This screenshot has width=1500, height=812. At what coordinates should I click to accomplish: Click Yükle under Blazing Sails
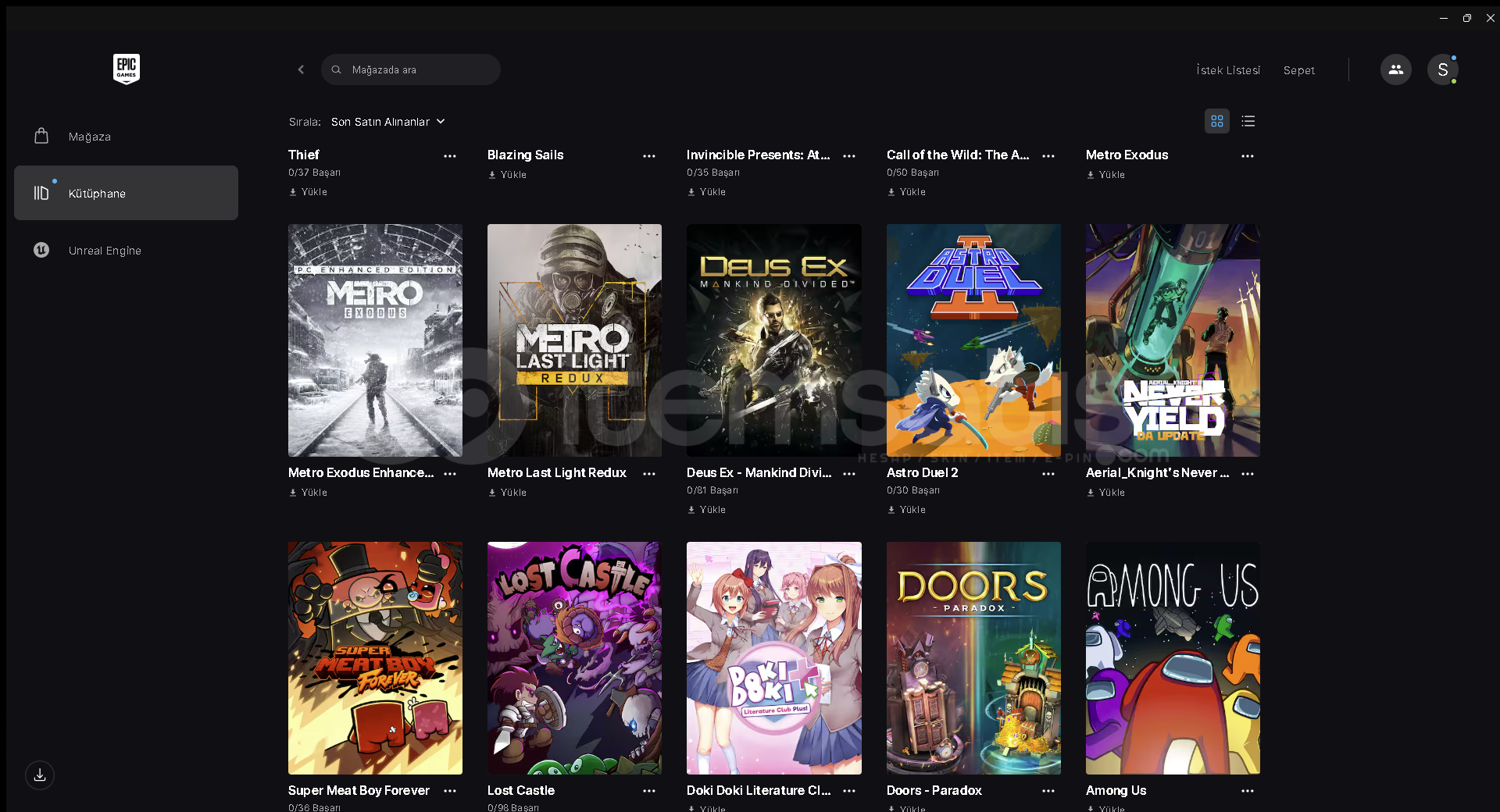point(508,175)
